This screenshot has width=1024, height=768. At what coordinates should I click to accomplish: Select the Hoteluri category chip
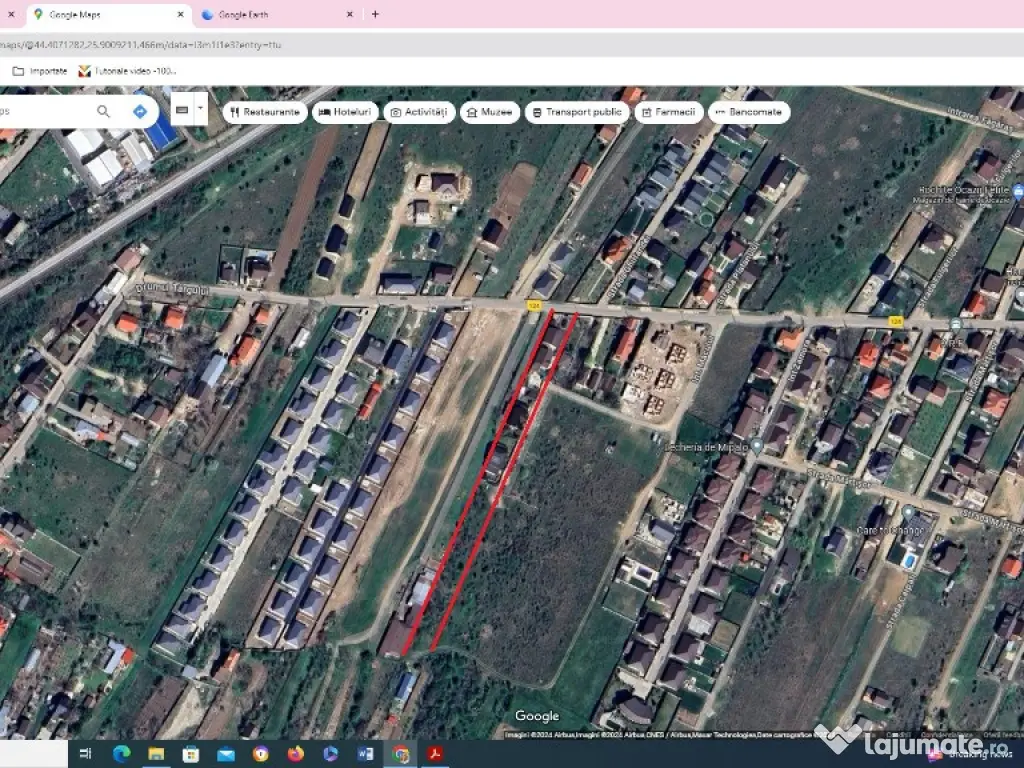click(345, 112)
